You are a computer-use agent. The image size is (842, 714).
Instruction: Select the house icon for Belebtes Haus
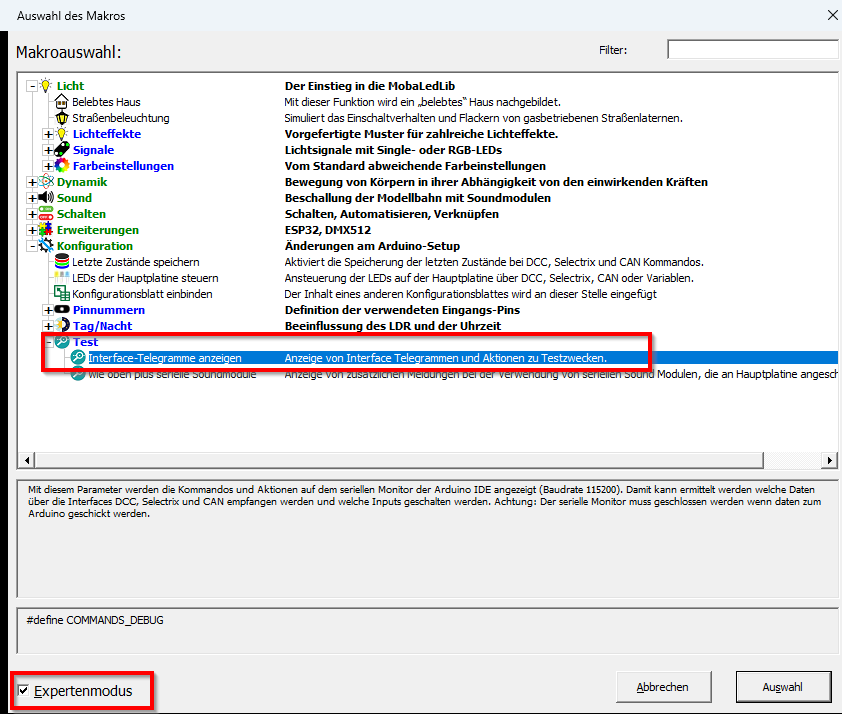[61, 102]
